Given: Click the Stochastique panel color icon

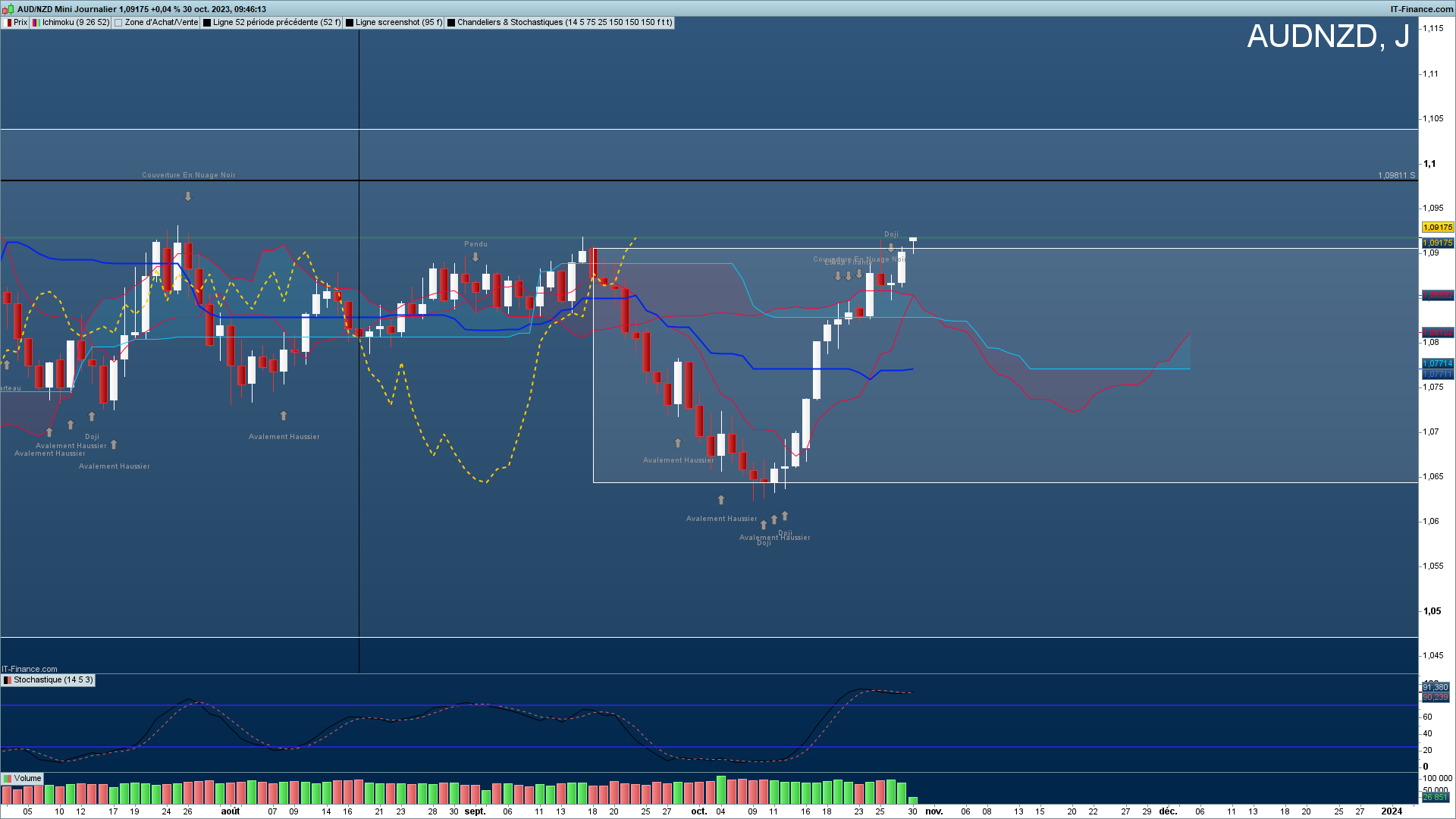Looking at the screenshot, I should pos(7,680).
